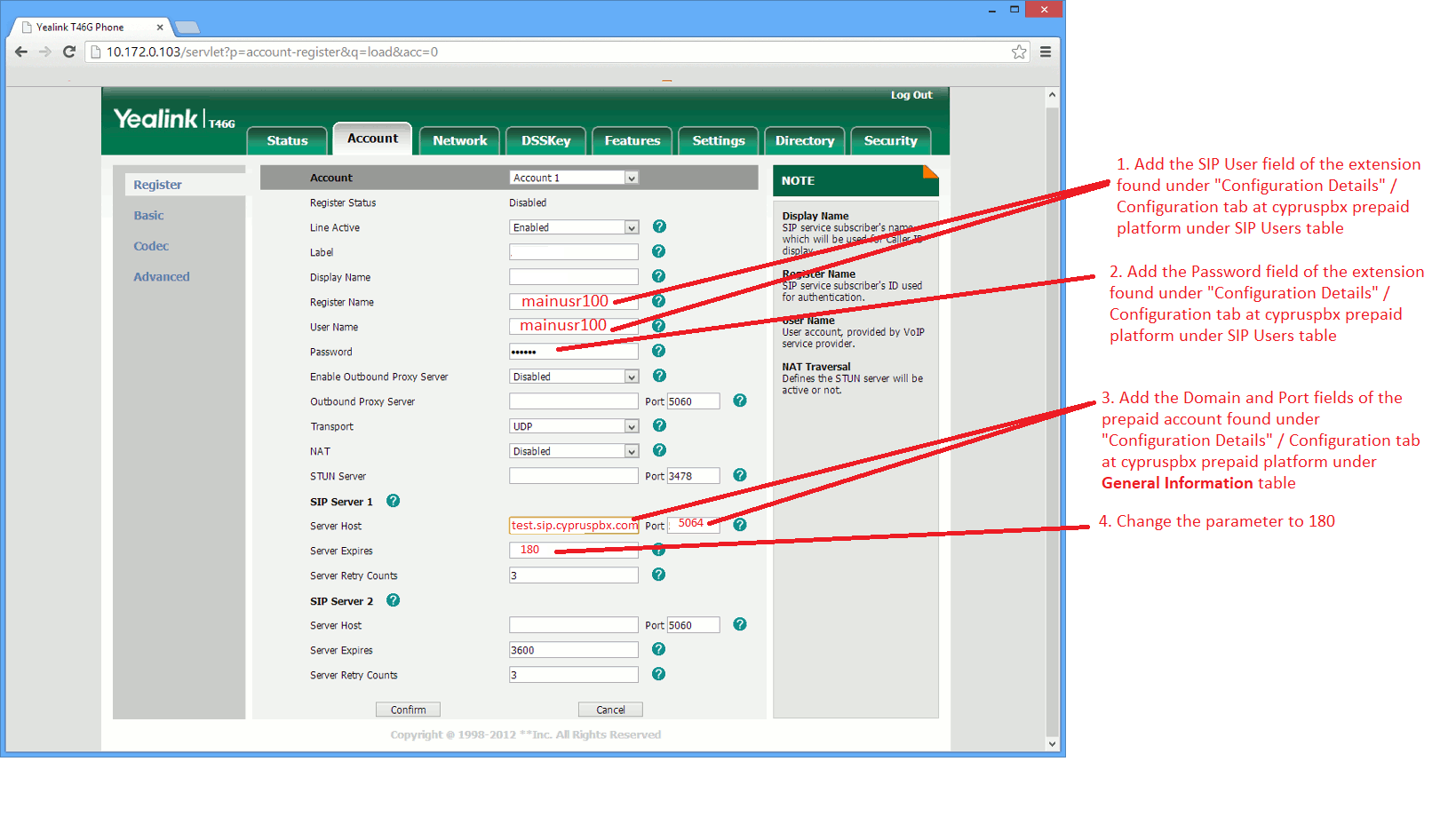Click the browser back arrow

[x=21, y=52]
